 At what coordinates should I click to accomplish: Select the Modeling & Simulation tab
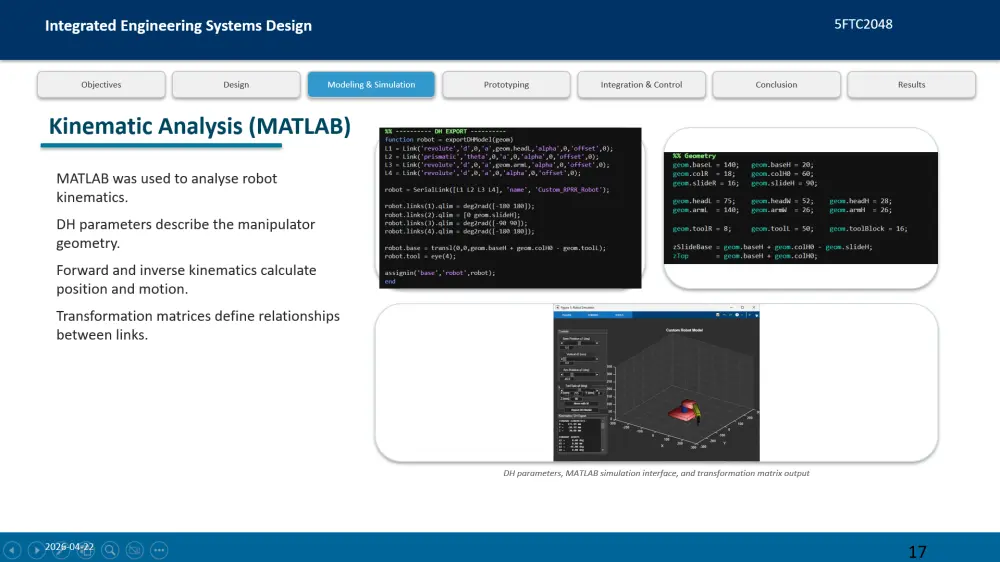(x=371, y=84)
